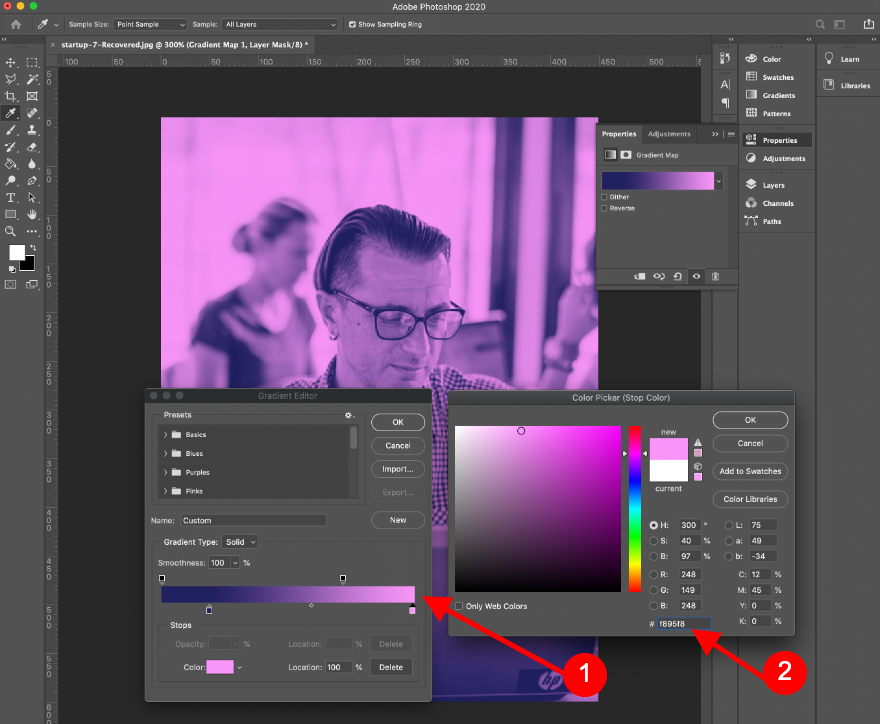Pick the Clone Stamp tool
The image size is (880, 724).
(x=32, y=130)
